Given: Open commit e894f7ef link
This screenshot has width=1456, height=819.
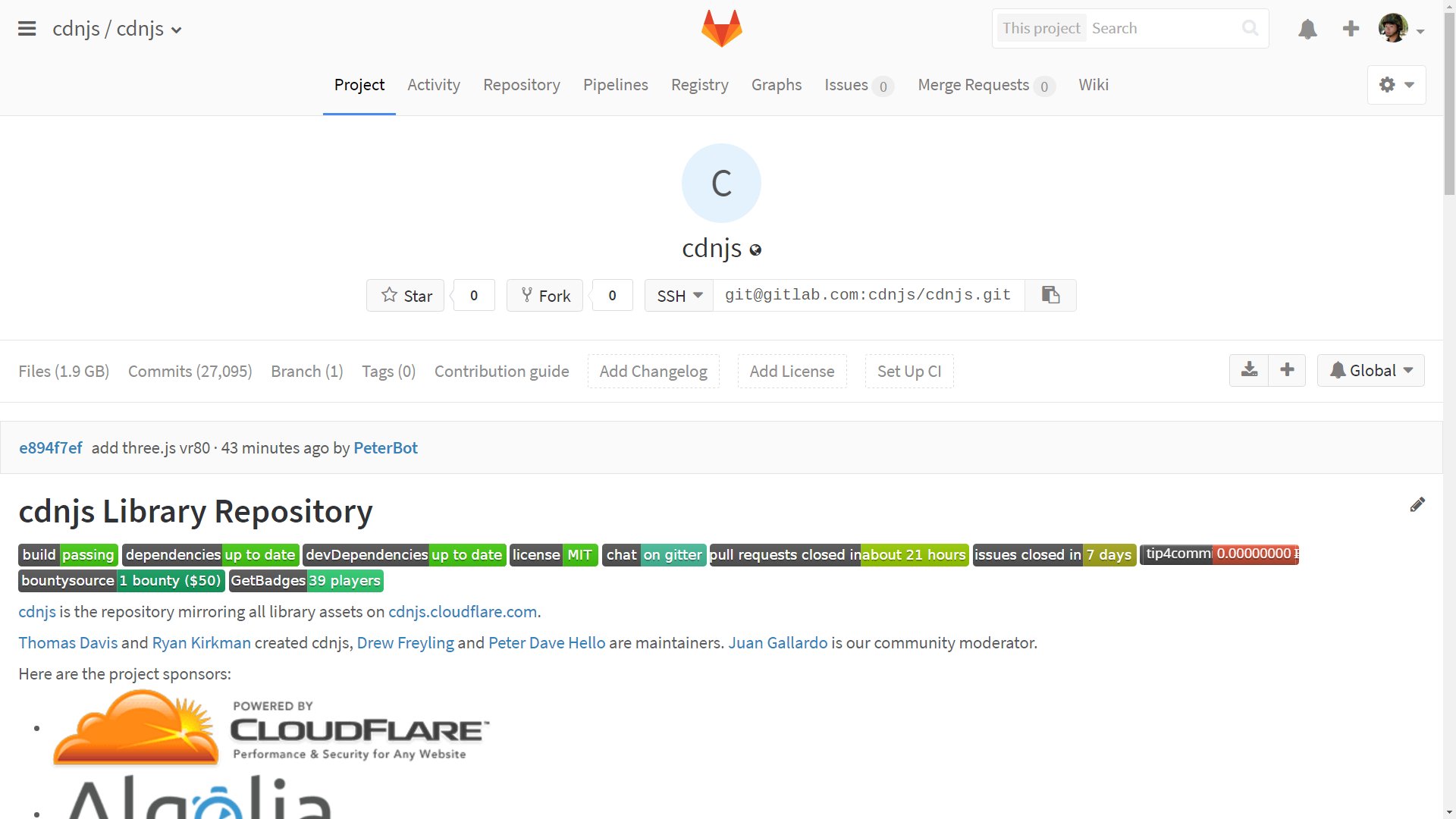Looking at the screenshot, I should 51,447.
